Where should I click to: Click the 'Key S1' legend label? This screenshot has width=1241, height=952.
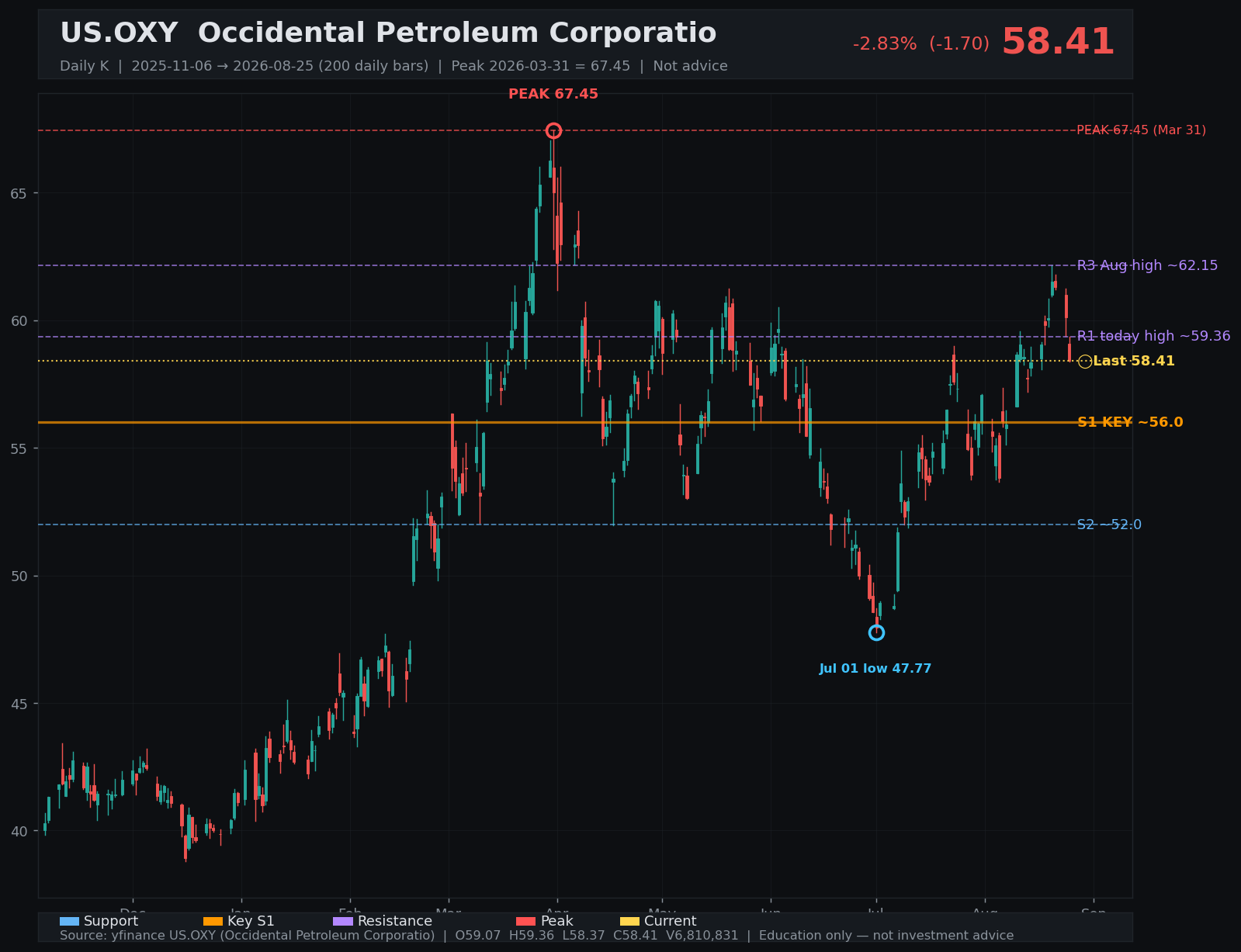[x=251, y=922]
